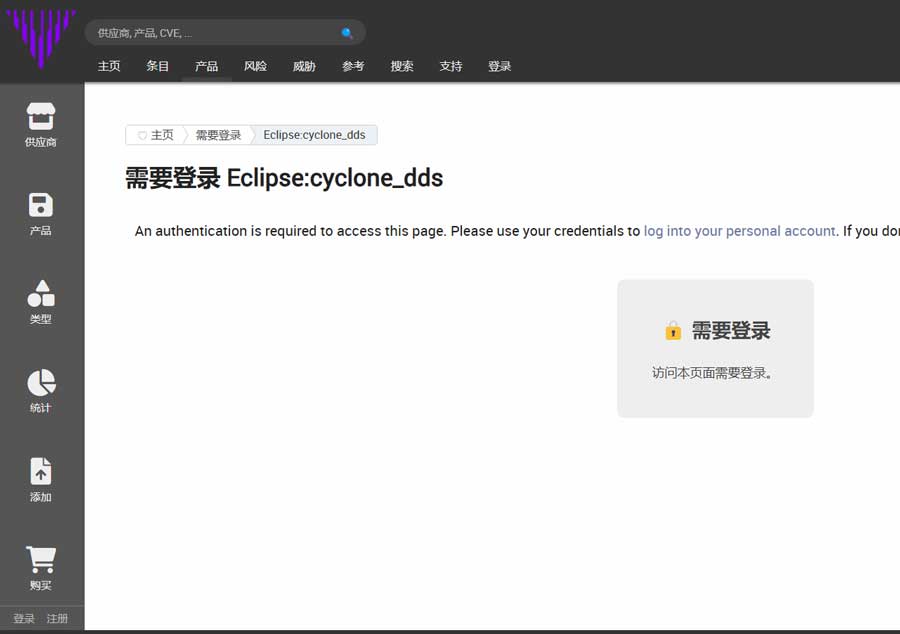Click the purple VulDB logo
The width and height of the screenshot is (900, 634).
(x=41, y=38)
